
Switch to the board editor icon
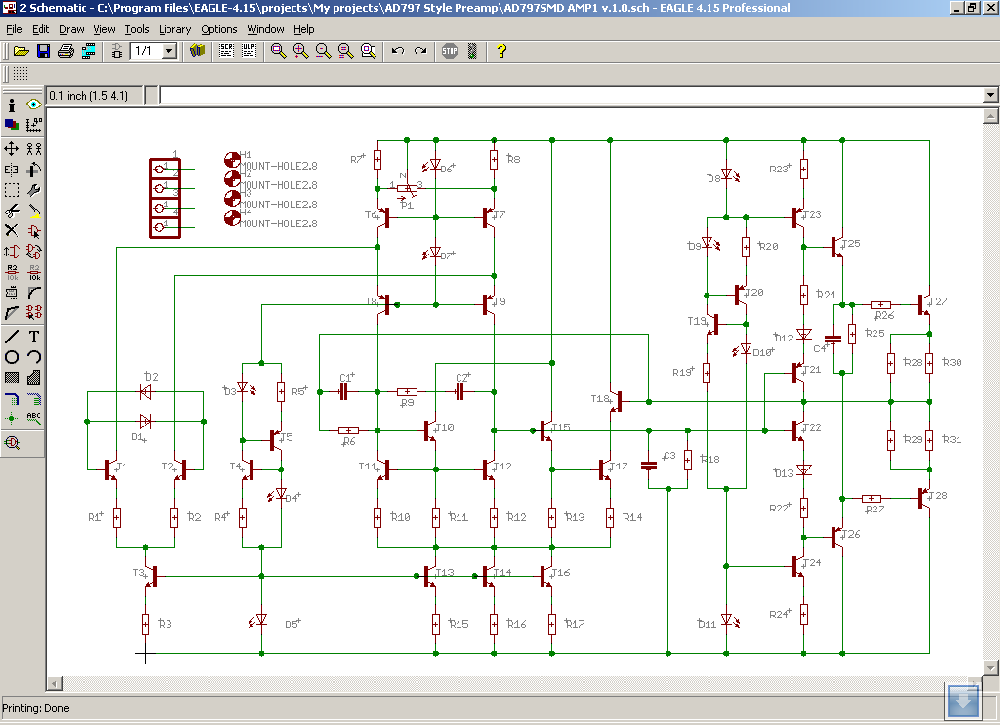click(117, 51)
